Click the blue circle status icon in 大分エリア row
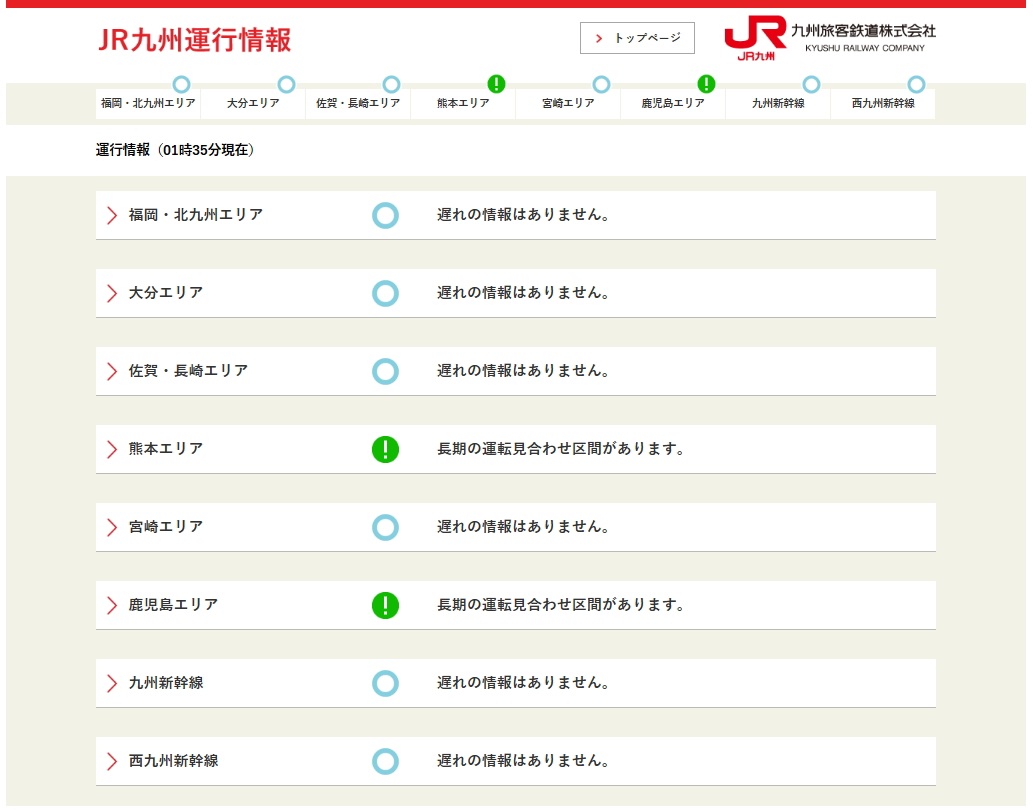The width and height of the screenshot is (1033, 811). [385, 293]
